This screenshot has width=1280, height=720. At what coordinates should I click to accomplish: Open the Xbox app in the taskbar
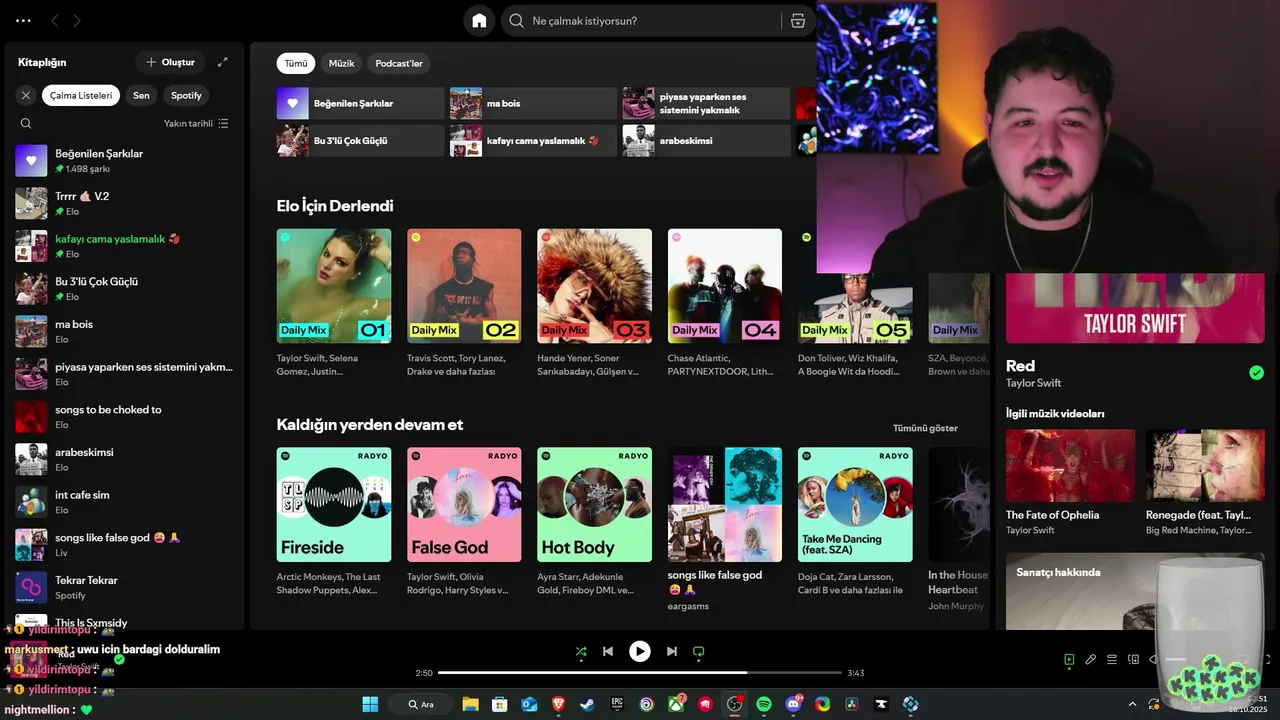tap(677, 704)
